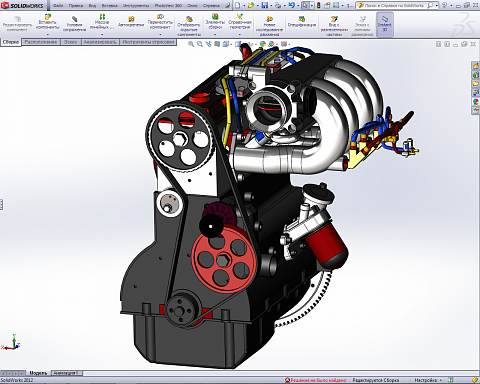
Task: Click the Options icon in the quick toolbar
Action: pos(336,5)
